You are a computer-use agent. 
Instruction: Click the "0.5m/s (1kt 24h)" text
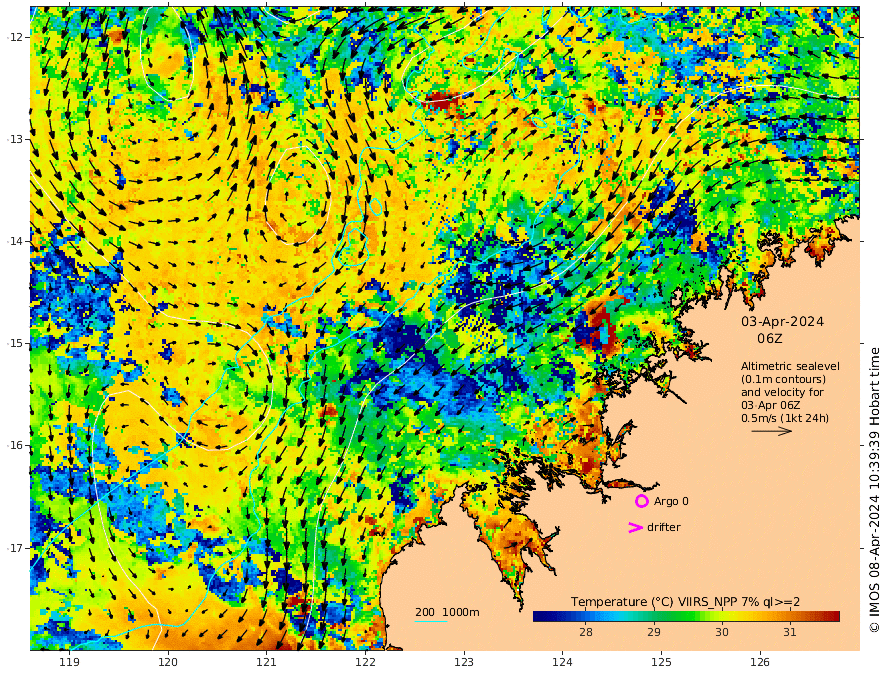pyautogui.click(x=785, y=418)
